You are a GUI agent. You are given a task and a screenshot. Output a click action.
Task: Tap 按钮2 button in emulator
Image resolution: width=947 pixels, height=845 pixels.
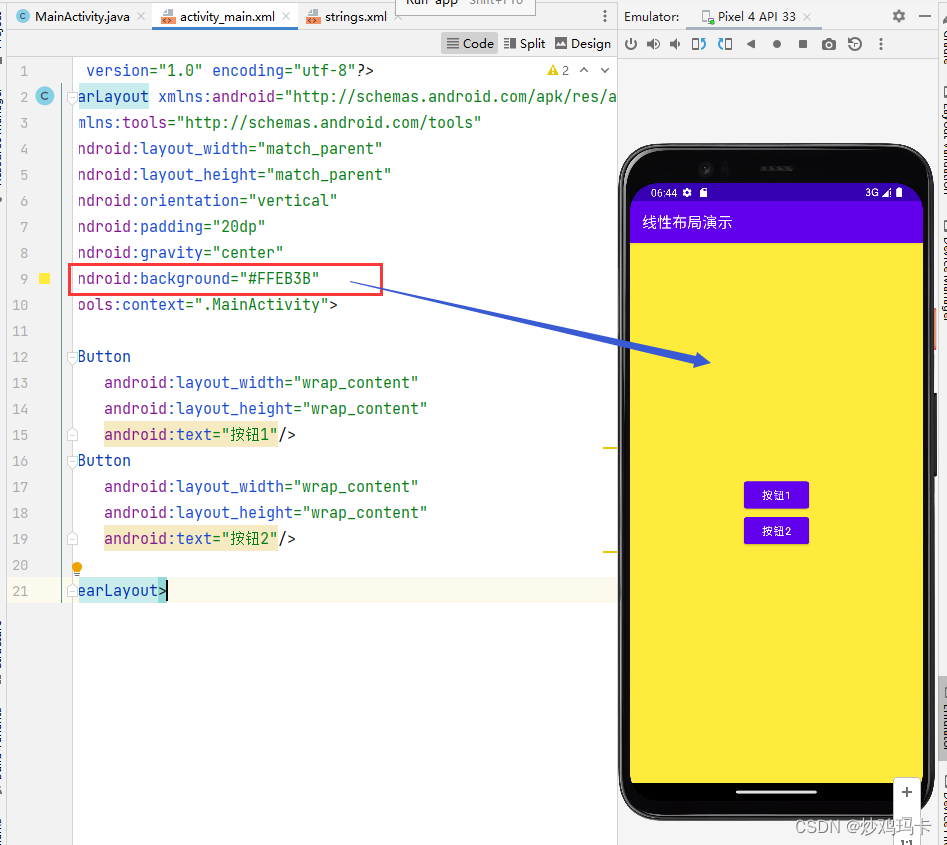[776, 531]
